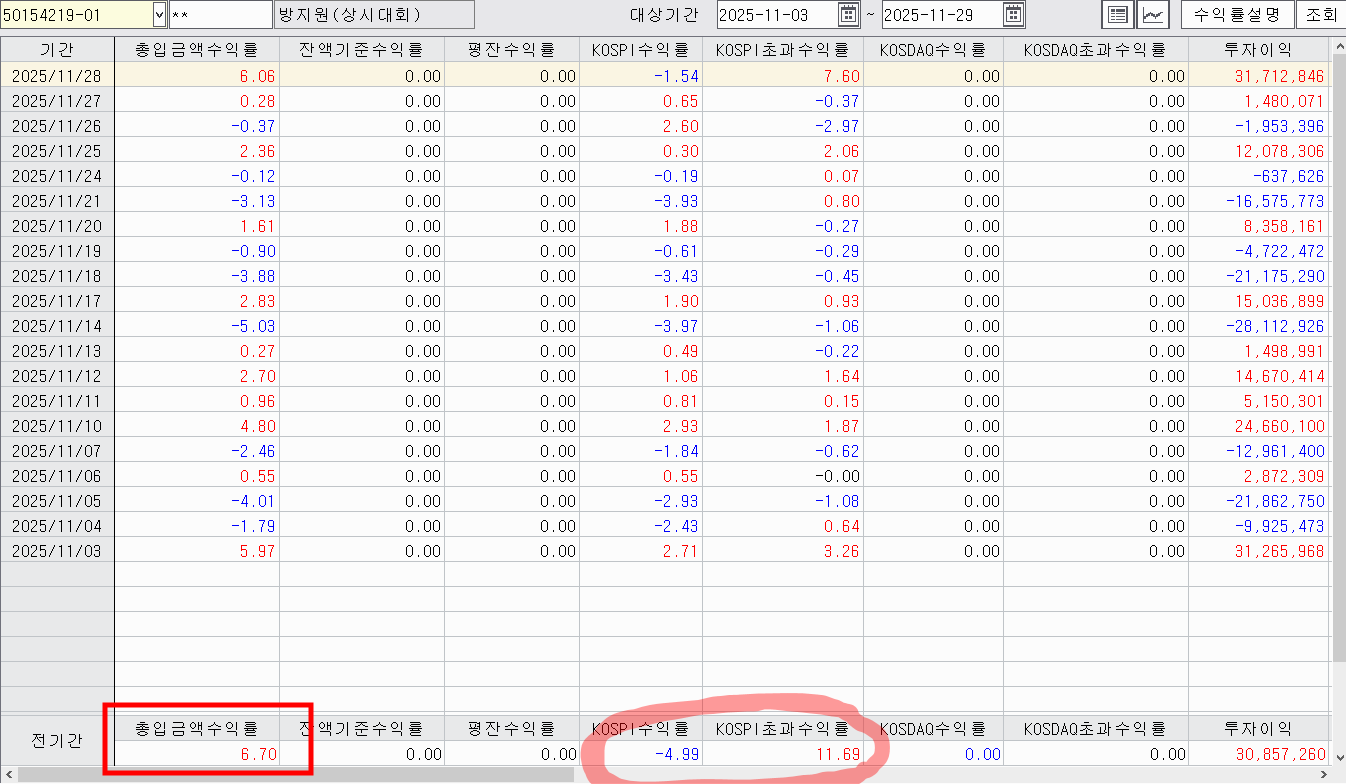Viewport: 1346px width, 784px height.
Task: Switch to chart view icon
Action: pyautogui.click(x=1154, y=15)
